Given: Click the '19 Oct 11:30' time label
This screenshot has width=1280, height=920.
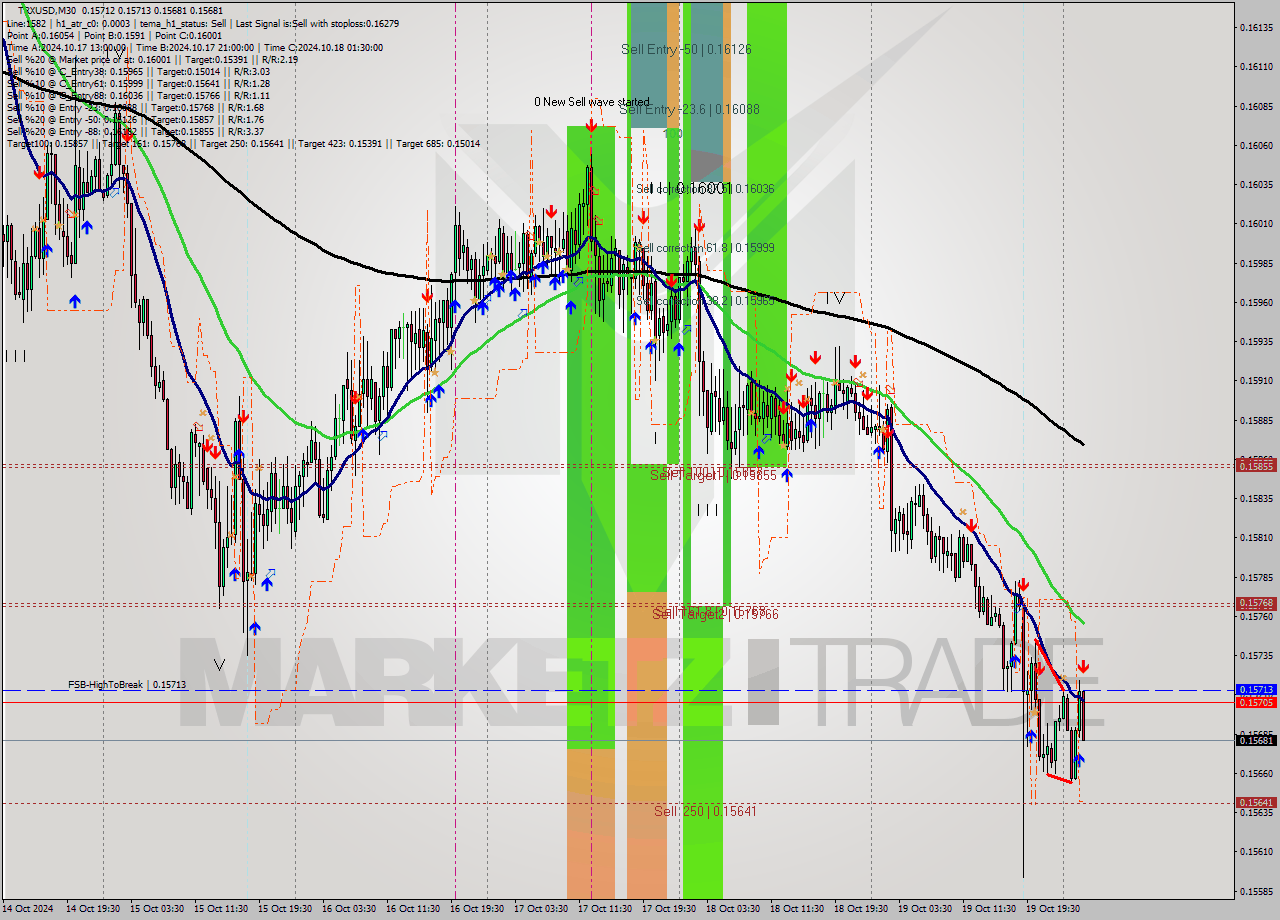Looking at the screenshot, I should point(989,909).
